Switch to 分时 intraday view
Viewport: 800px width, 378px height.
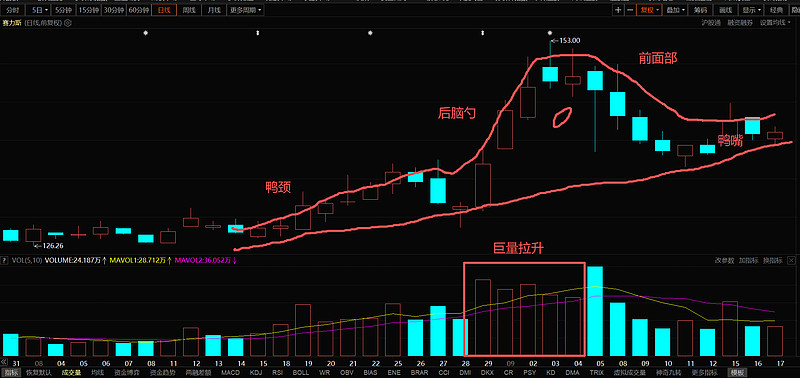[x=12, y=10]
